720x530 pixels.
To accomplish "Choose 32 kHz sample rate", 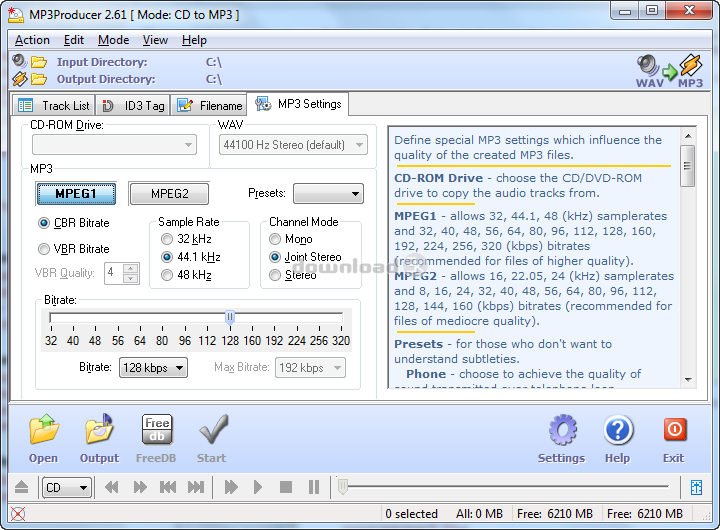I will pyautogui.click(x=186, y=239).
